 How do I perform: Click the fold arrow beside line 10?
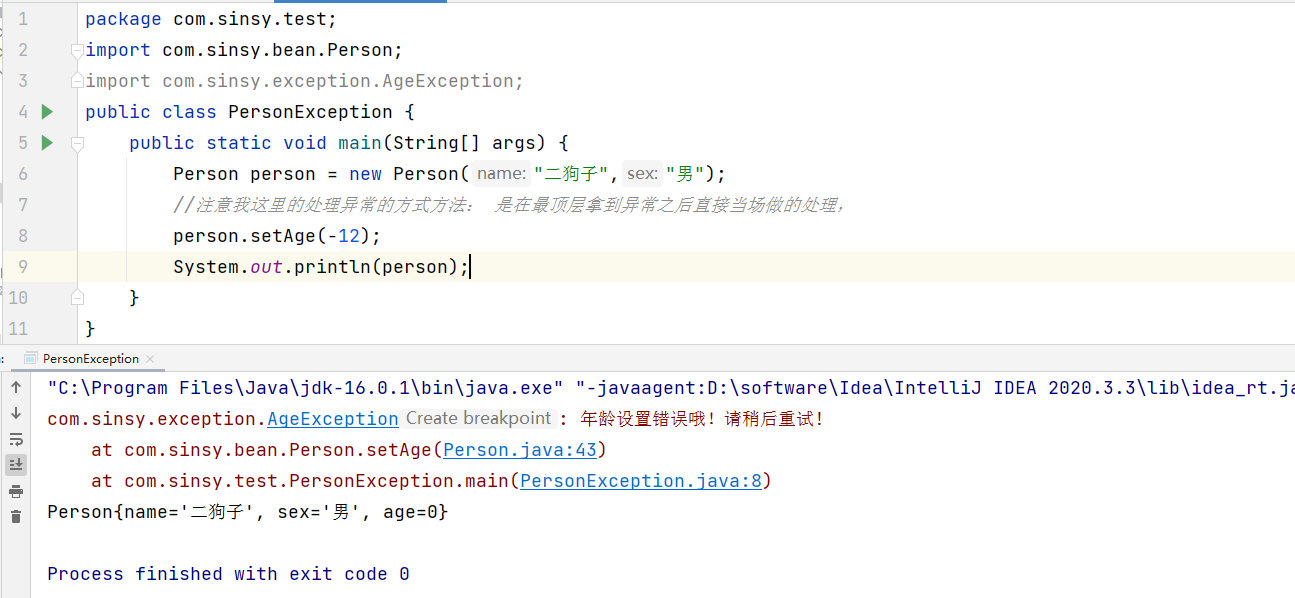click(77, 297)
